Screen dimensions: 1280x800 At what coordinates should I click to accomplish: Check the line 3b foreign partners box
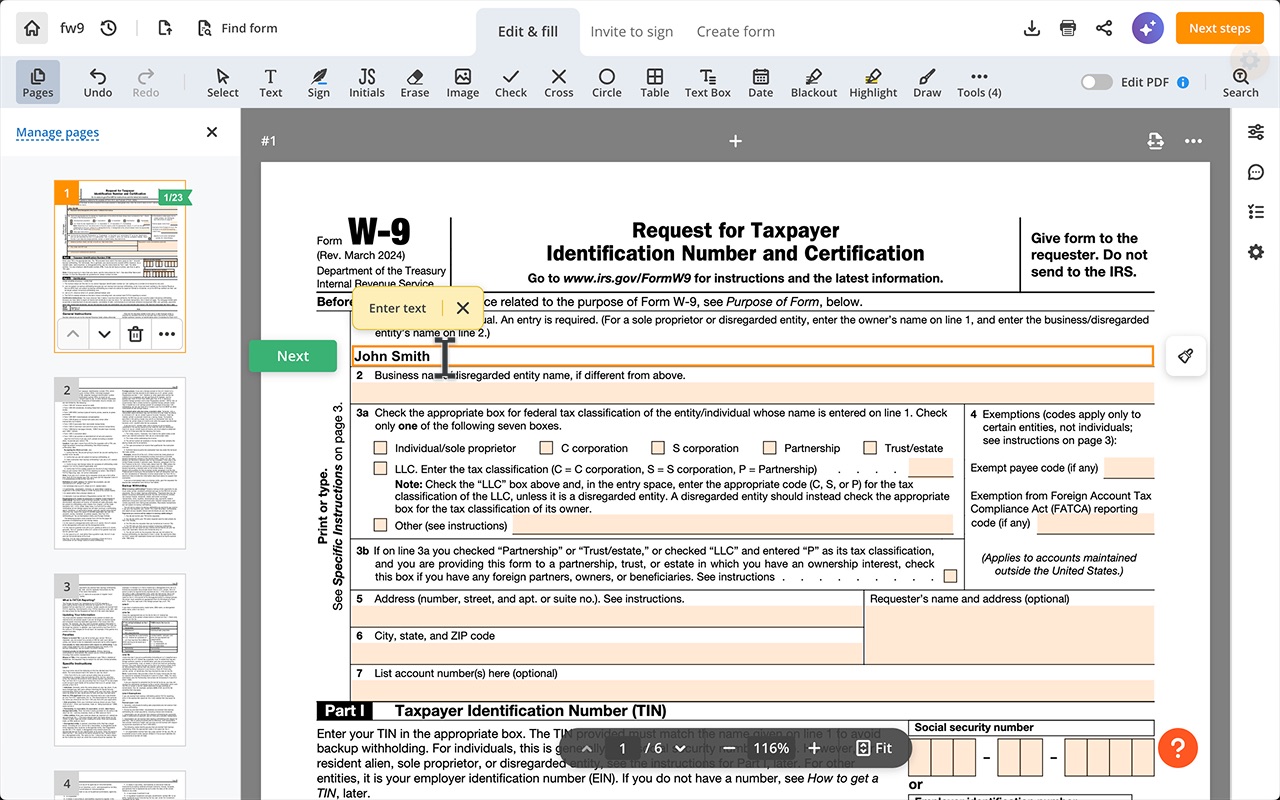click(950, 576)
